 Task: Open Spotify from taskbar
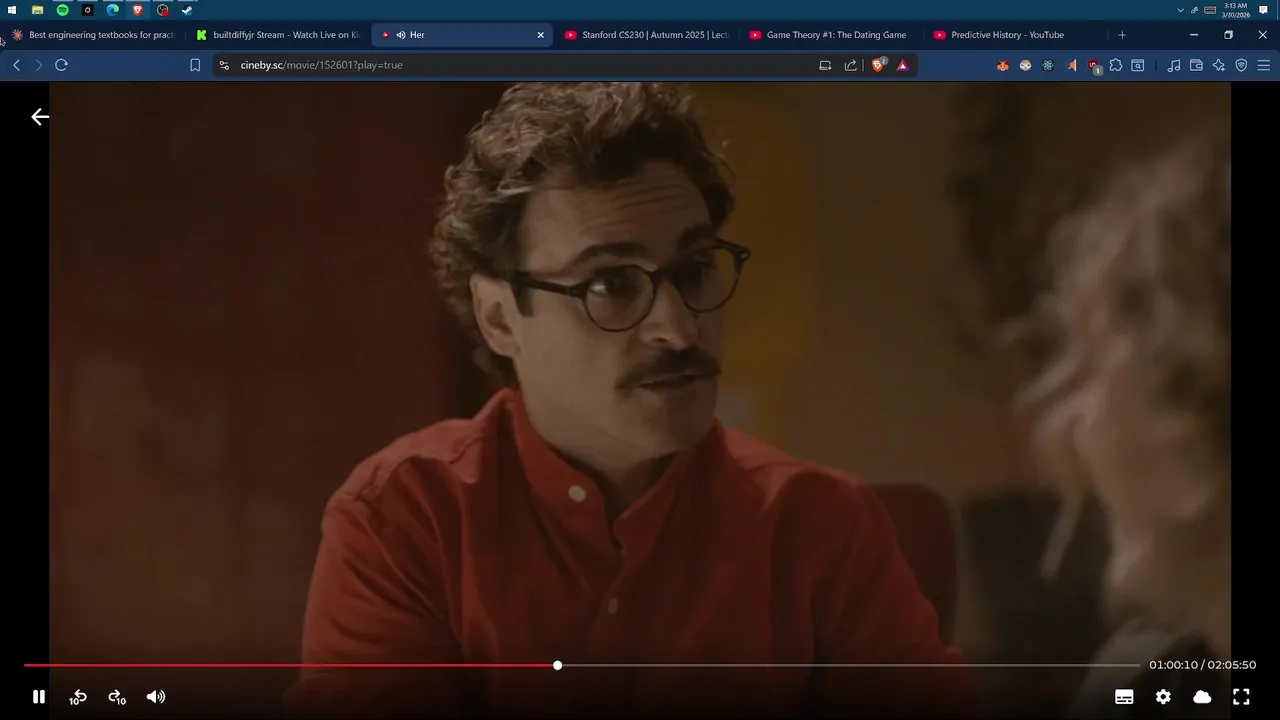(62, 10)
